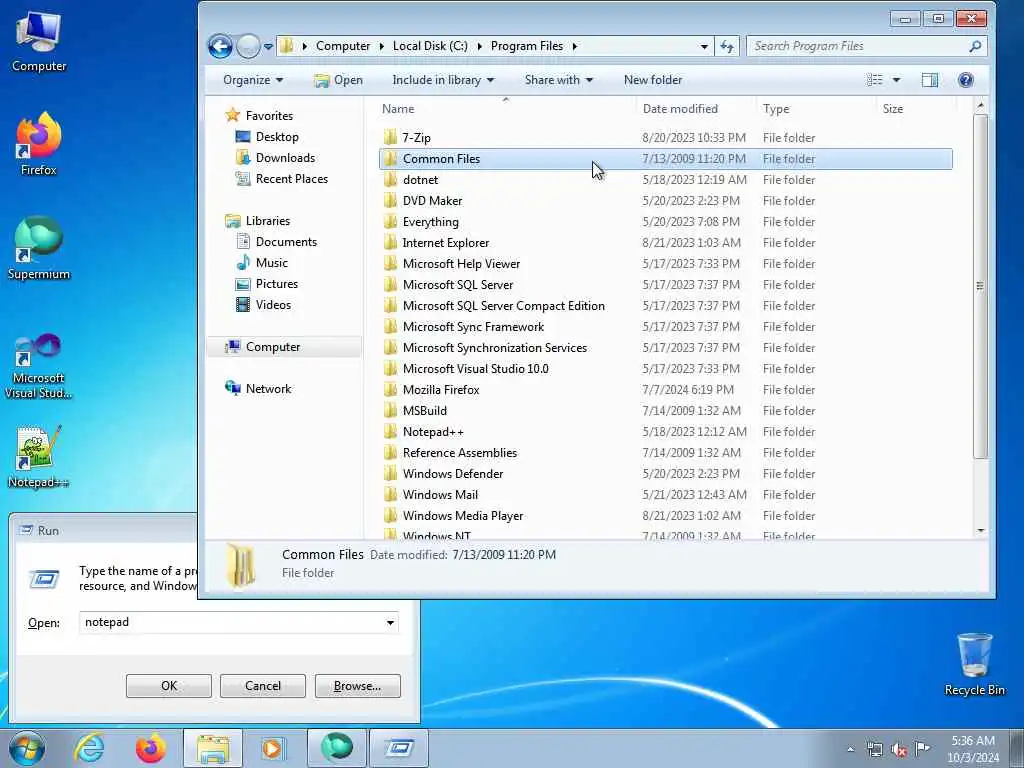This screenshot has height=768, width=1024.
Task: Click Computer in the address bar breadcrumb
Action: click(x=342, y=46)
